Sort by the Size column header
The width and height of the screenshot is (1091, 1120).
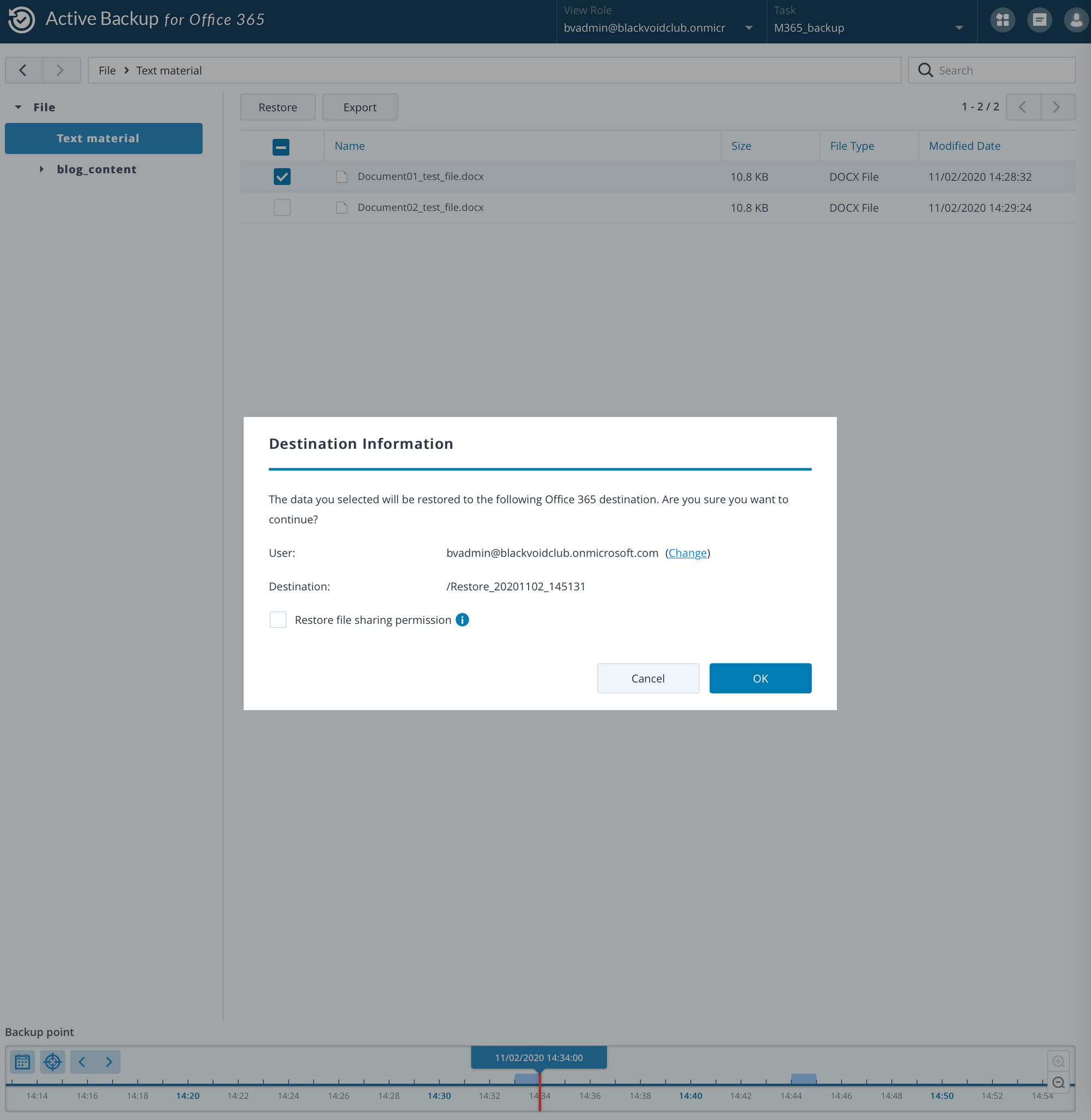[x=741, y=146]
